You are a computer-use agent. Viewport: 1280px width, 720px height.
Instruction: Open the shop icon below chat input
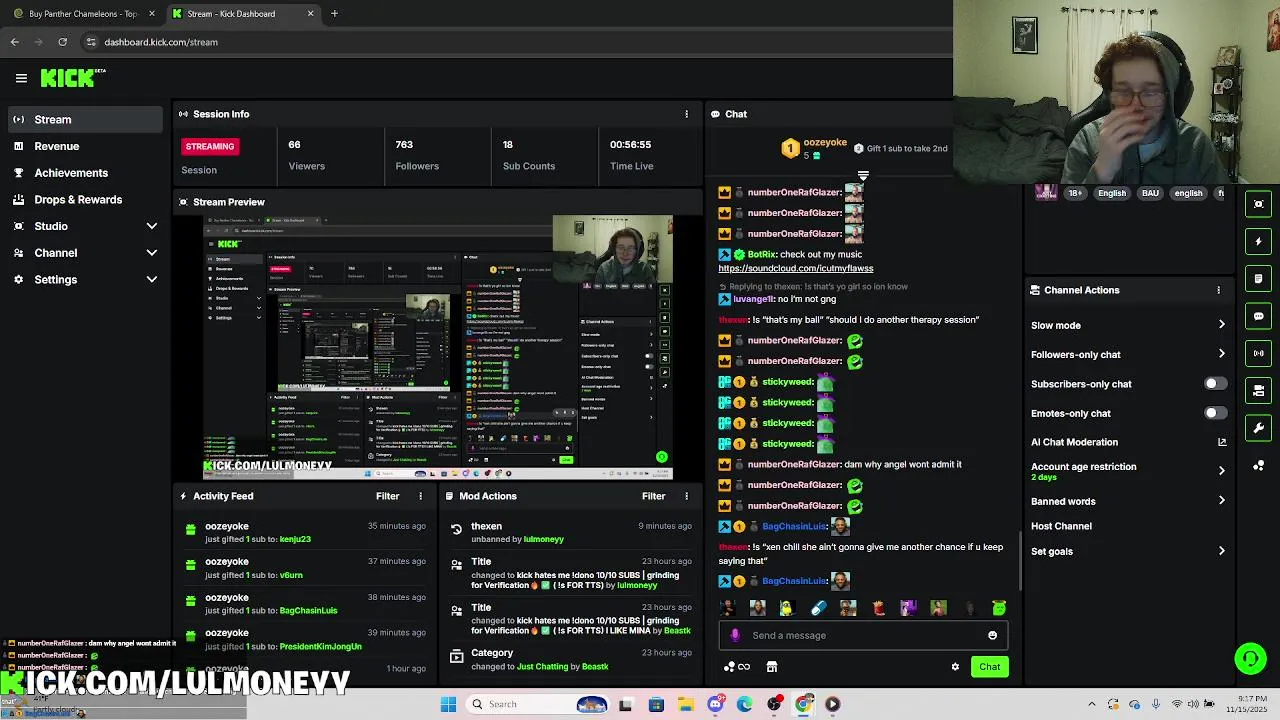(771, 667)
